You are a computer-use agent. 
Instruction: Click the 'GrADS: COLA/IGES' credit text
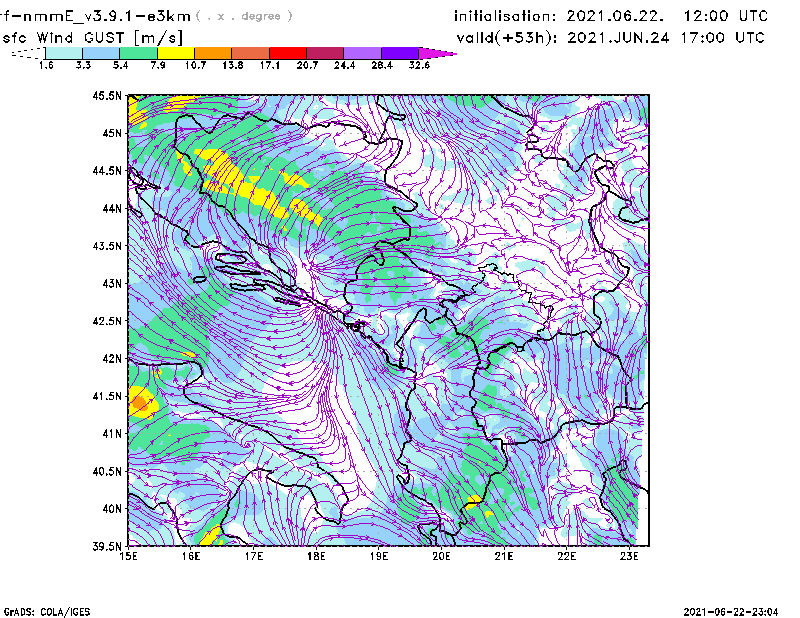coord(46,612)
